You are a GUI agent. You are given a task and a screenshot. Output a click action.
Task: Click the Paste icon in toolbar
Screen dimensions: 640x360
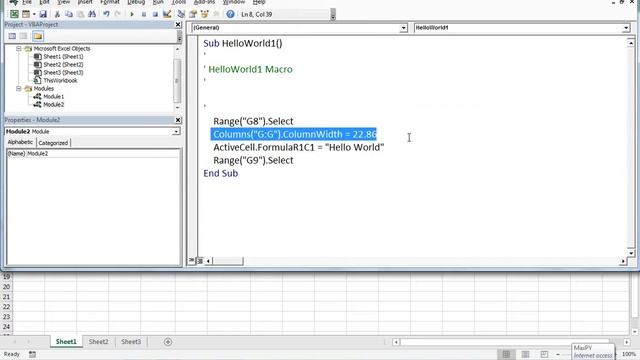(80, 14)
